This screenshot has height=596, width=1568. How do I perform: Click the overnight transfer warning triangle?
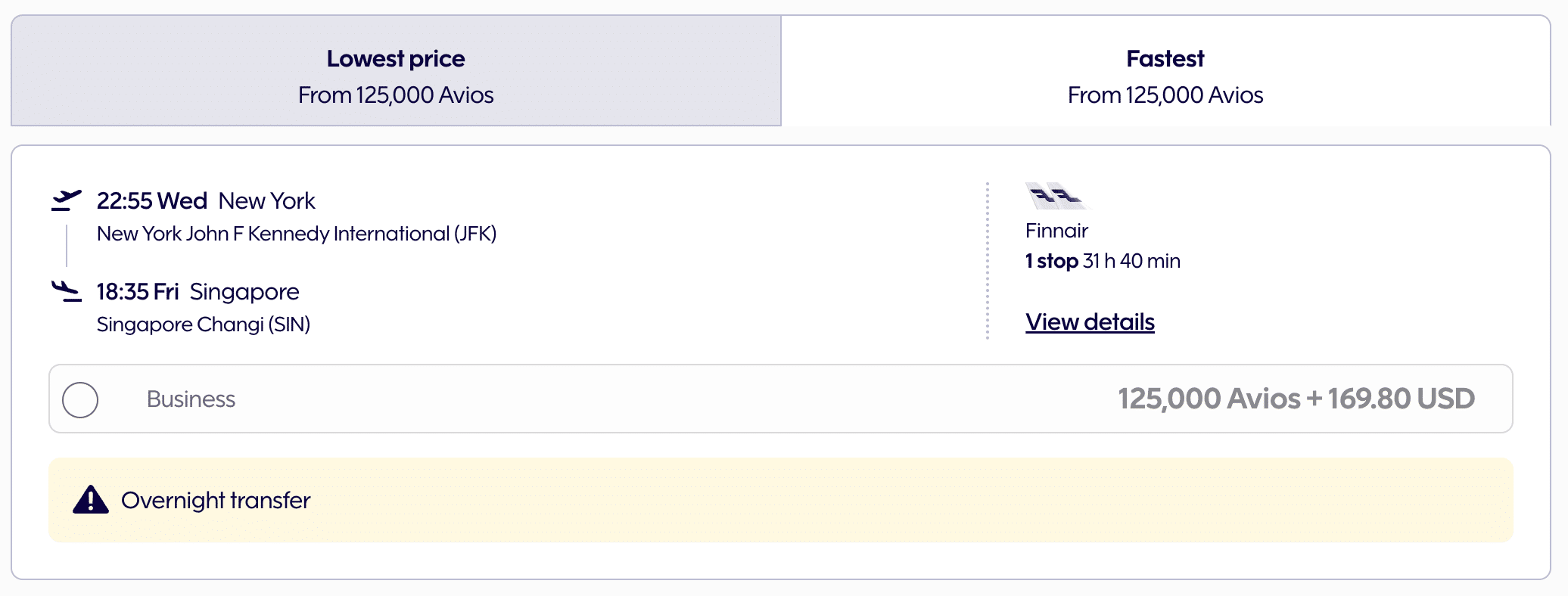coord(91,500)
